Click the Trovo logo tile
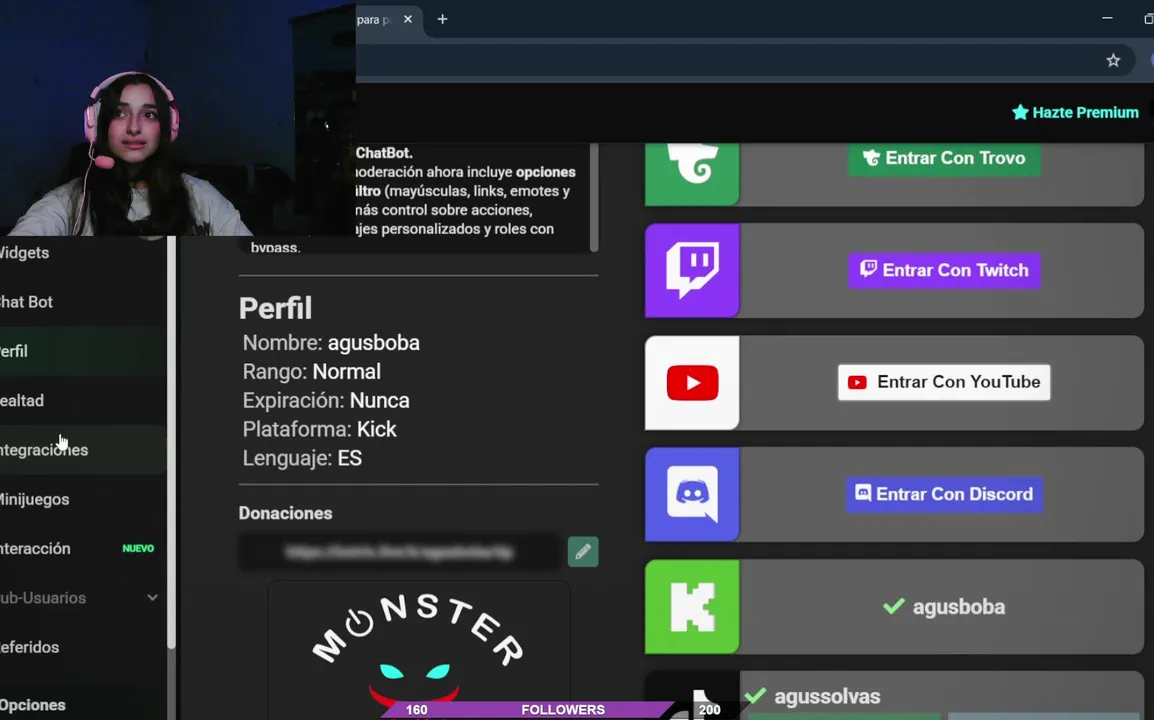The height and width of the screenshot is (720, 1154). tap(692, 174)
